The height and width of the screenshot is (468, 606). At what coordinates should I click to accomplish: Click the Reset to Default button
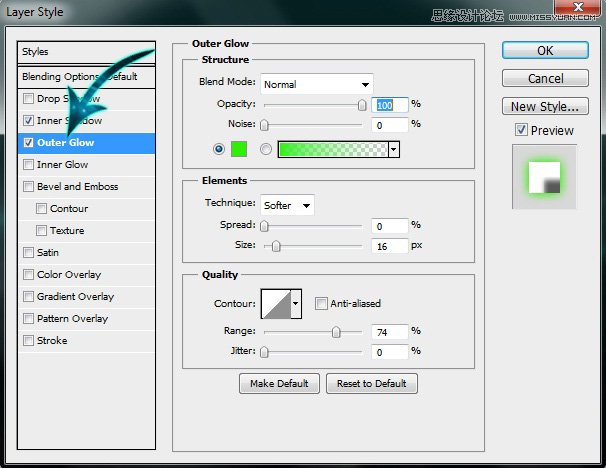[372, 383]
